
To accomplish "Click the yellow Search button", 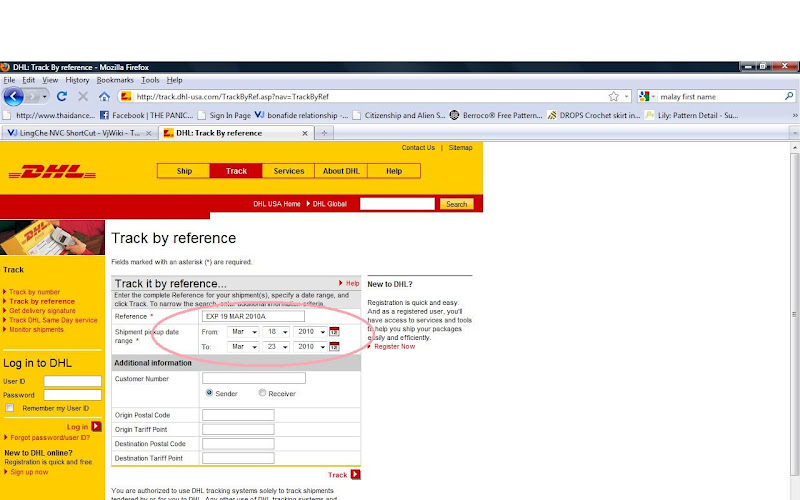I will click(457, 204).
